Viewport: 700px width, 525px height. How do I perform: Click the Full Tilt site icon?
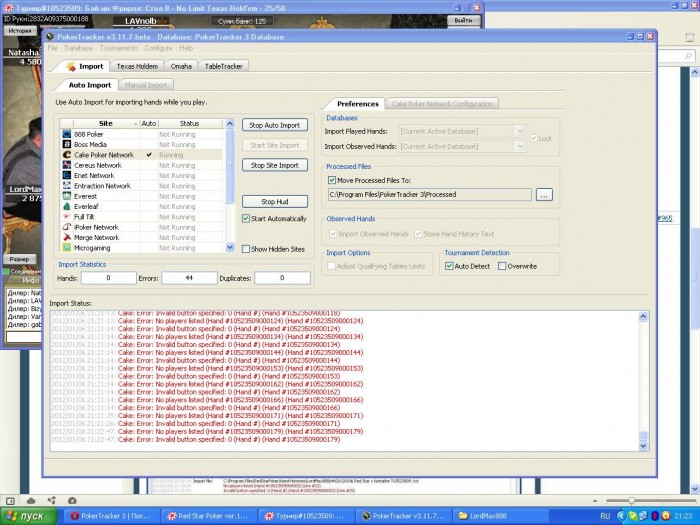click(x=67, y=217)
